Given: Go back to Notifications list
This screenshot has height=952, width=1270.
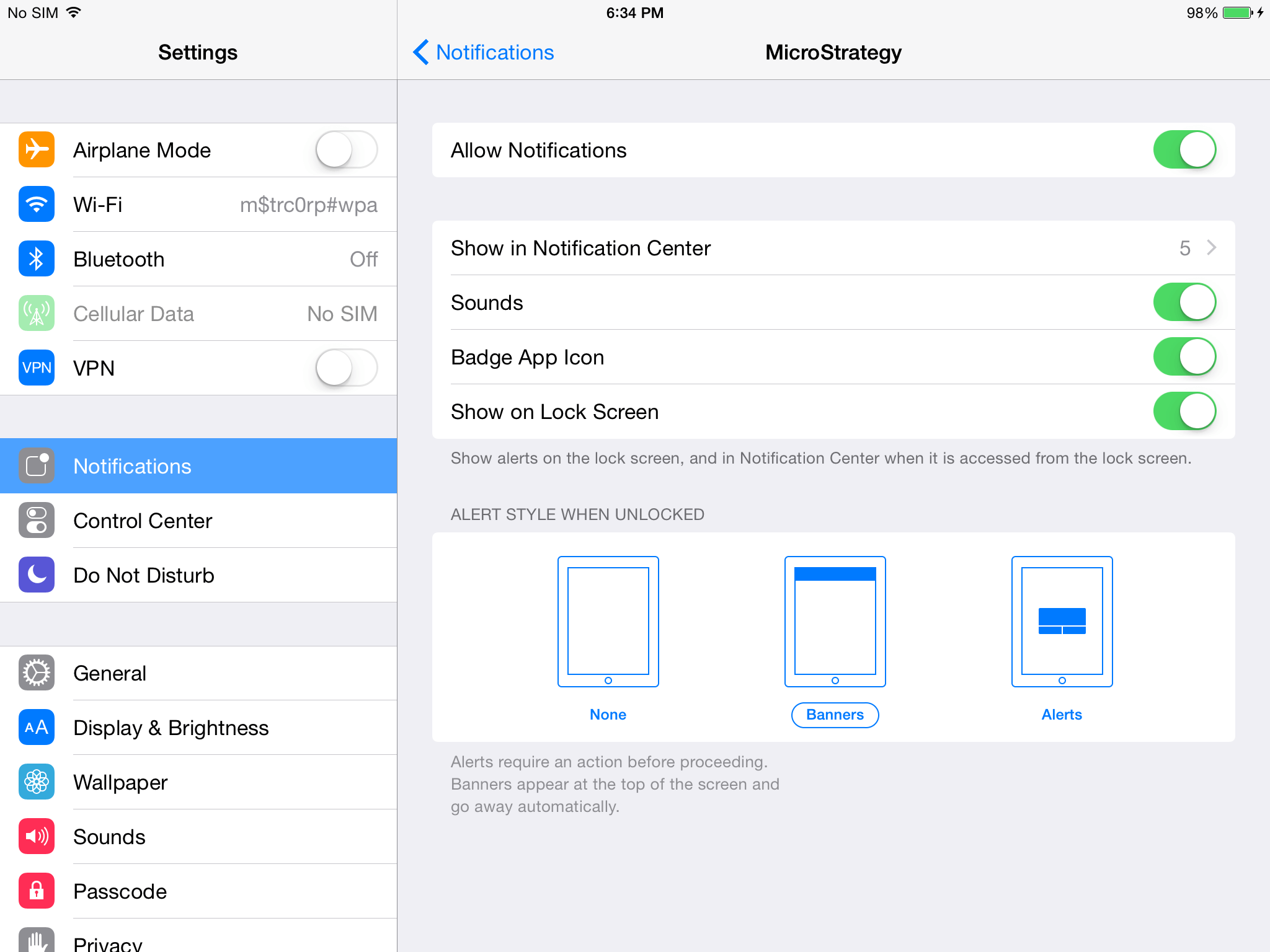Looking at the screenshot, I should pos(484,53).
